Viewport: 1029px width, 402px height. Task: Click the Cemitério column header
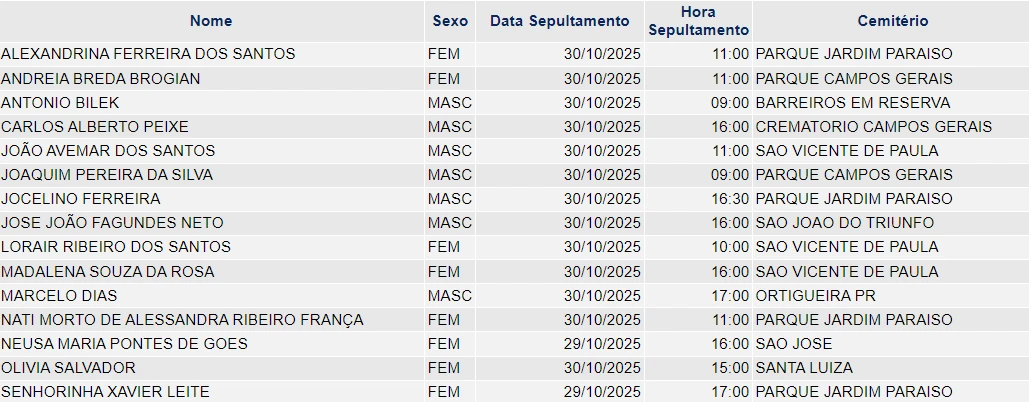[893, 21]
